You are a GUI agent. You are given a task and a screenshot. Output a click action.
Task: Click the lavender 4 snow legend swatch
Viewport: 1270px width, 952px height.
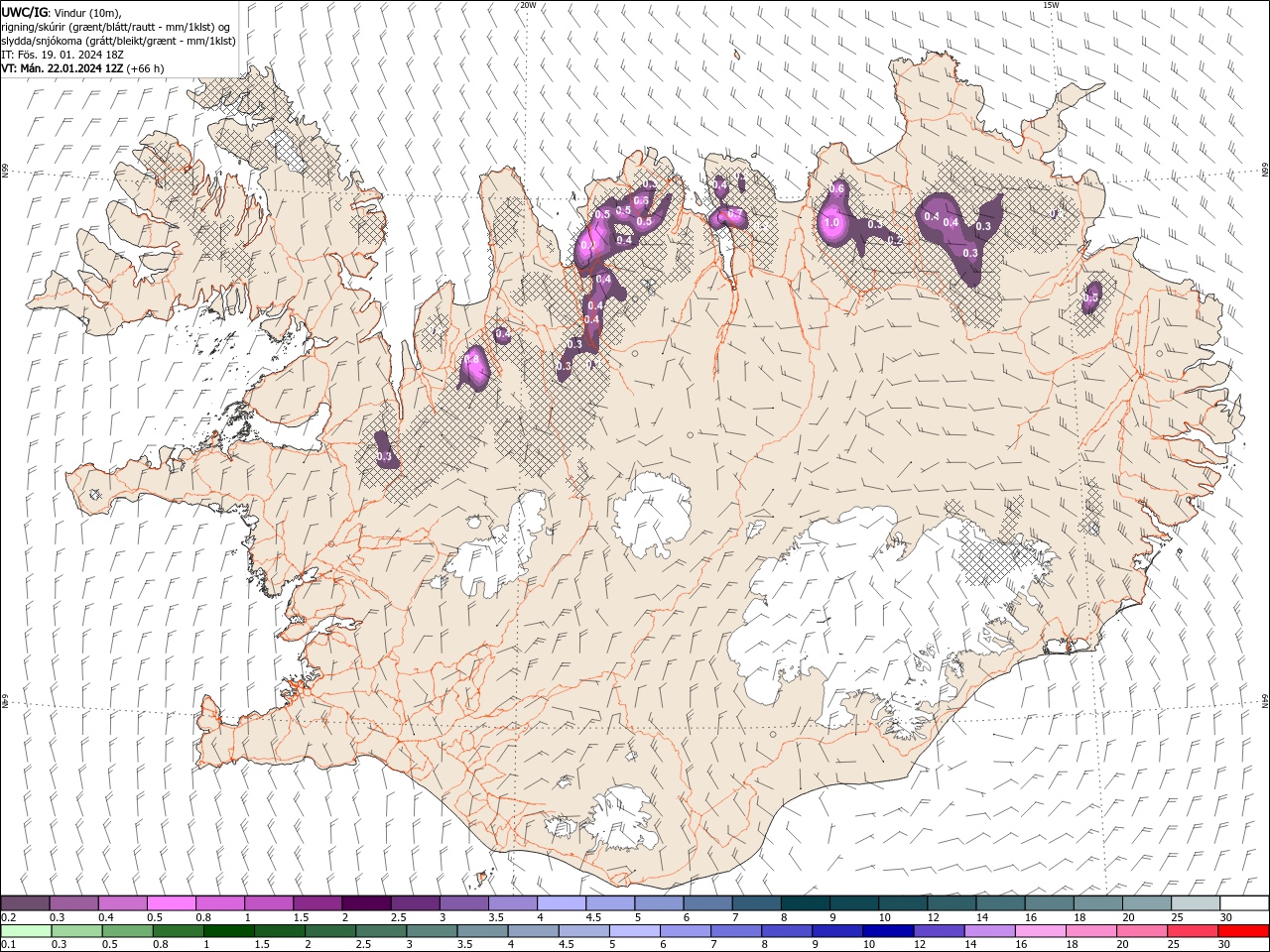click(x=561, y=903)
